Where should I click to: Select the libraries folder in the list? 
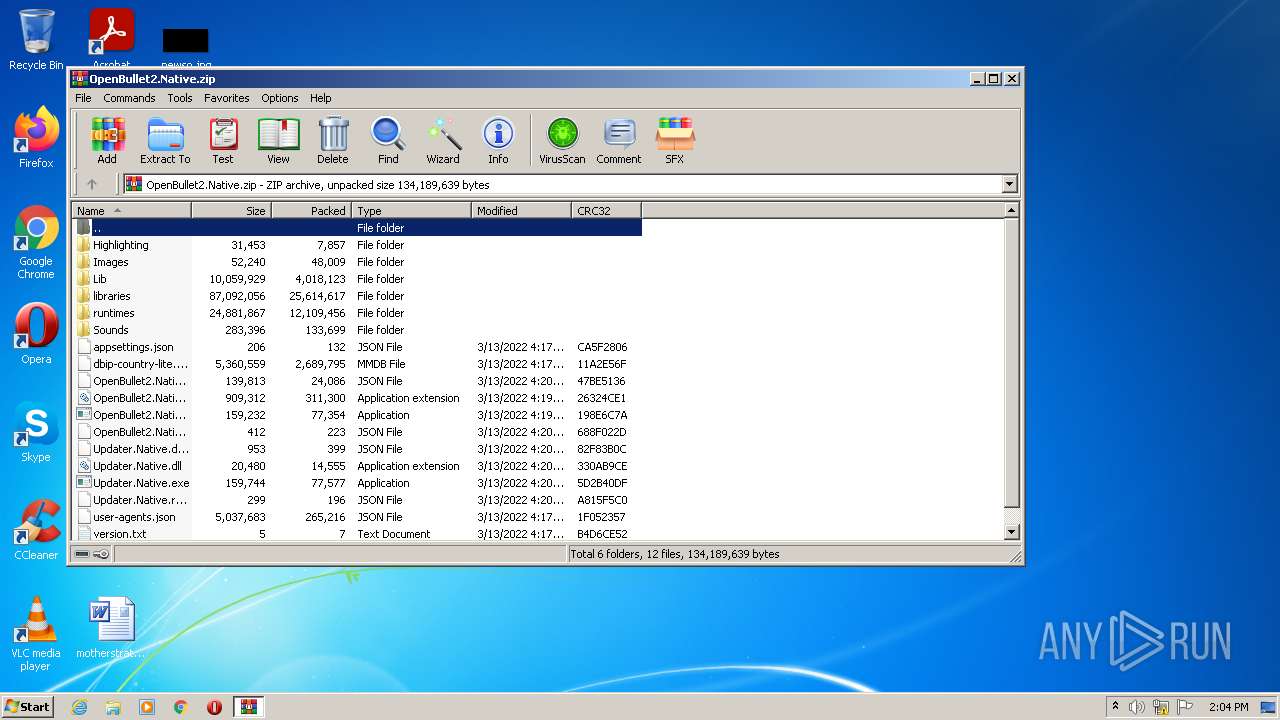112,296
